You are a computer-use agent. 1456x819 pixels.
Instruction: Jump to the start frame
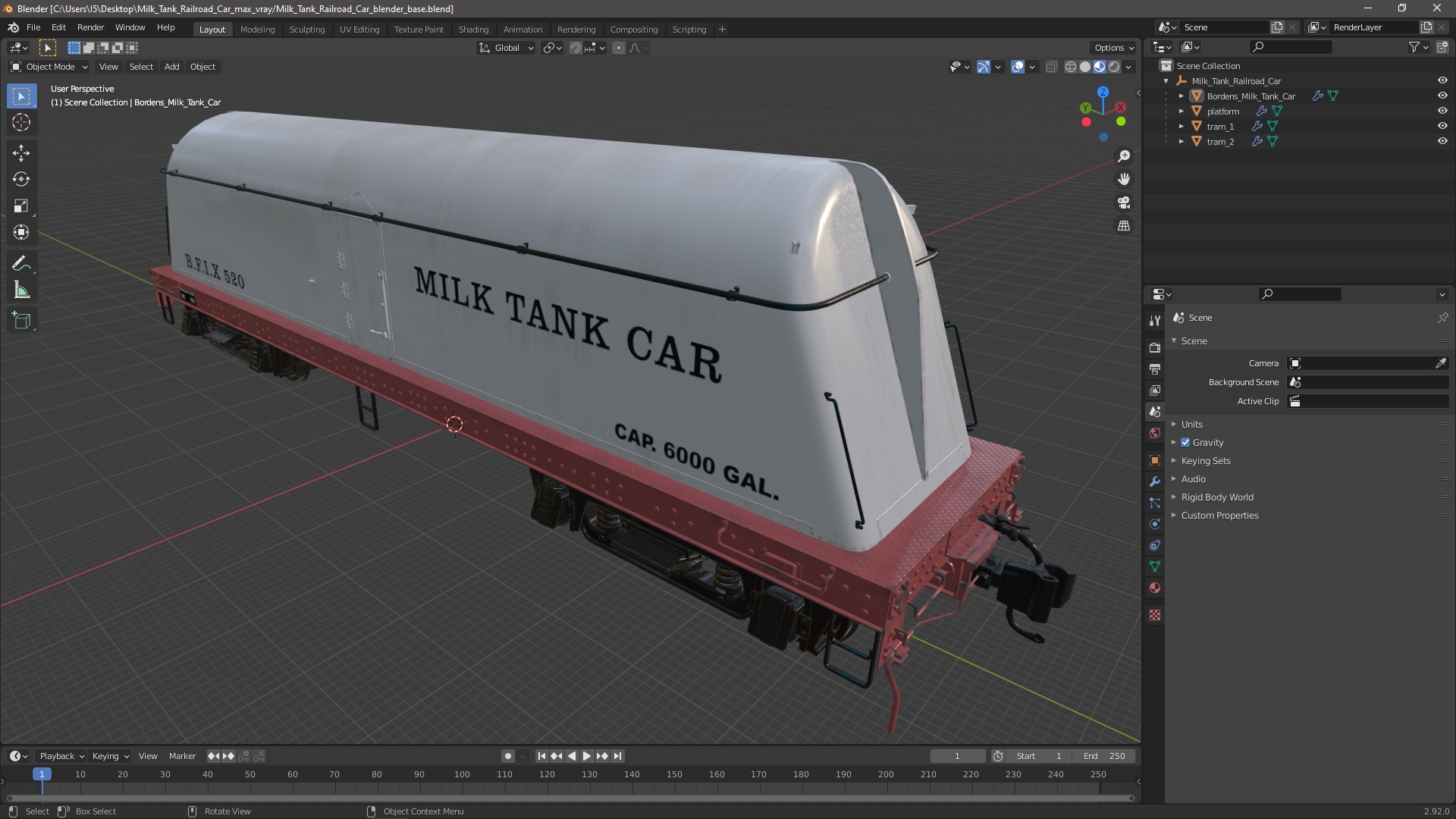(541, 756)
